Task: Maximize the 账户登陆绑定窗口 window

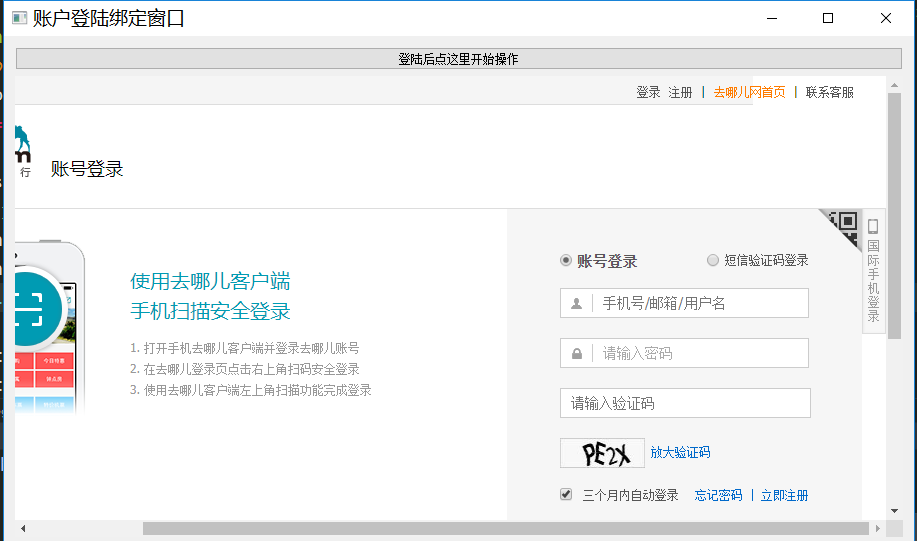Action: coord(828,18)
